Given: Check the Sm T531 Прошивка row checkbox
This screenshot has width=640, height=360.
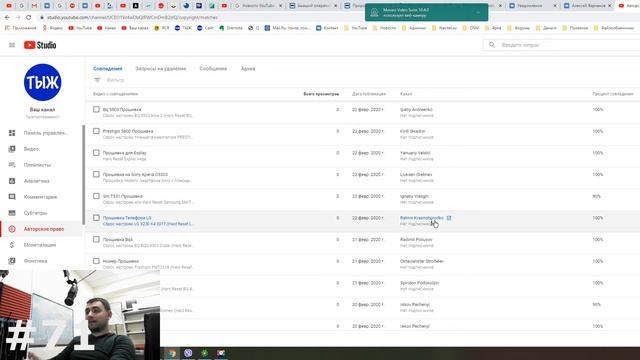Looking at the screenshot, I should [96, 196].
